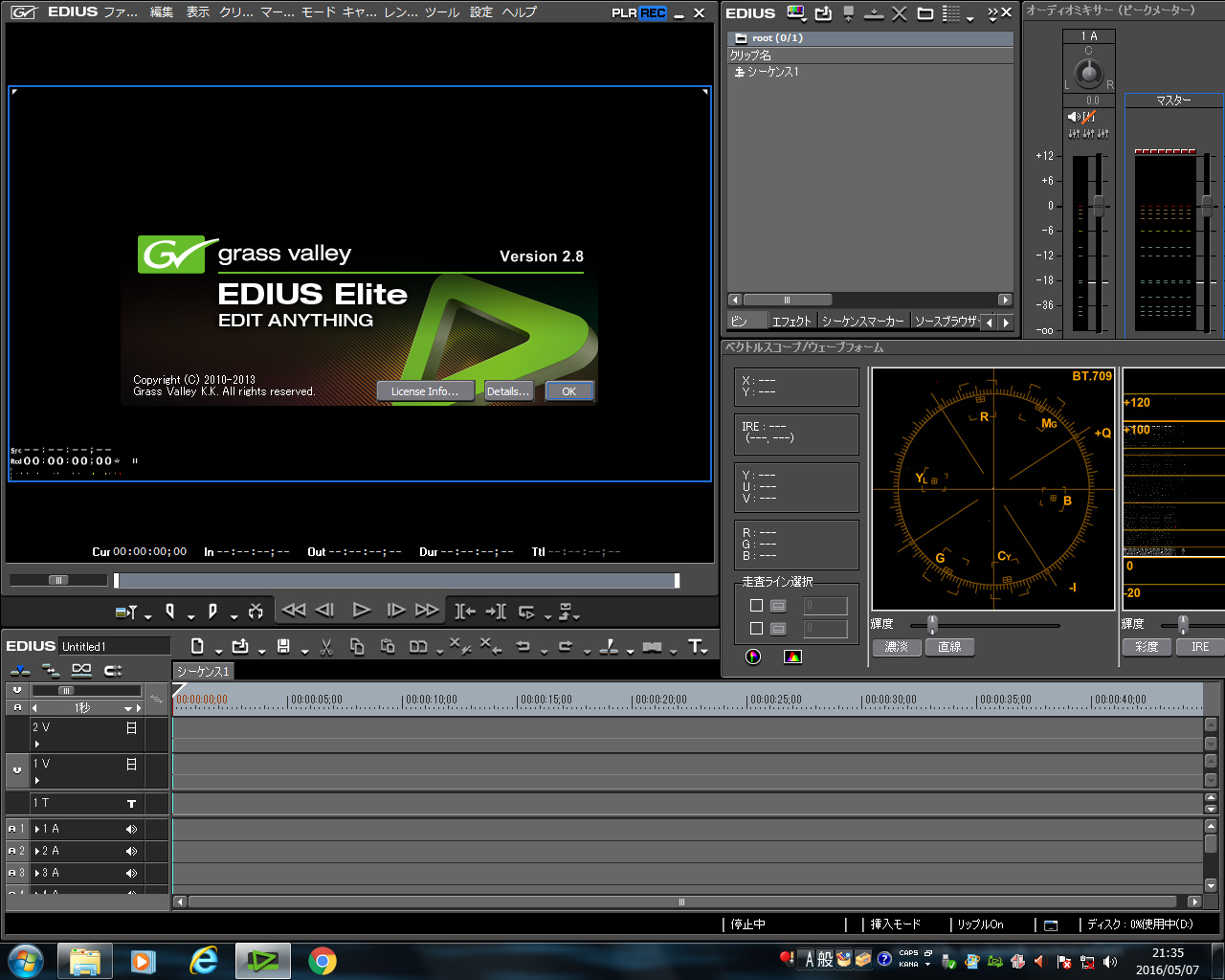Open the 編集 menu
The width and height of the screenshot is (1225, 980).
pyautogui.click(x=162, y=12)
